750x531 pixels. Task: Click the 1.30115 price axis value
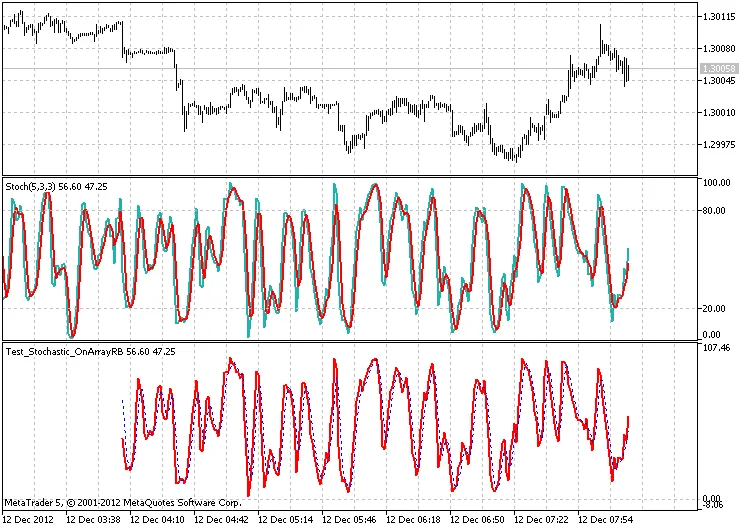(x=720, y=16)
